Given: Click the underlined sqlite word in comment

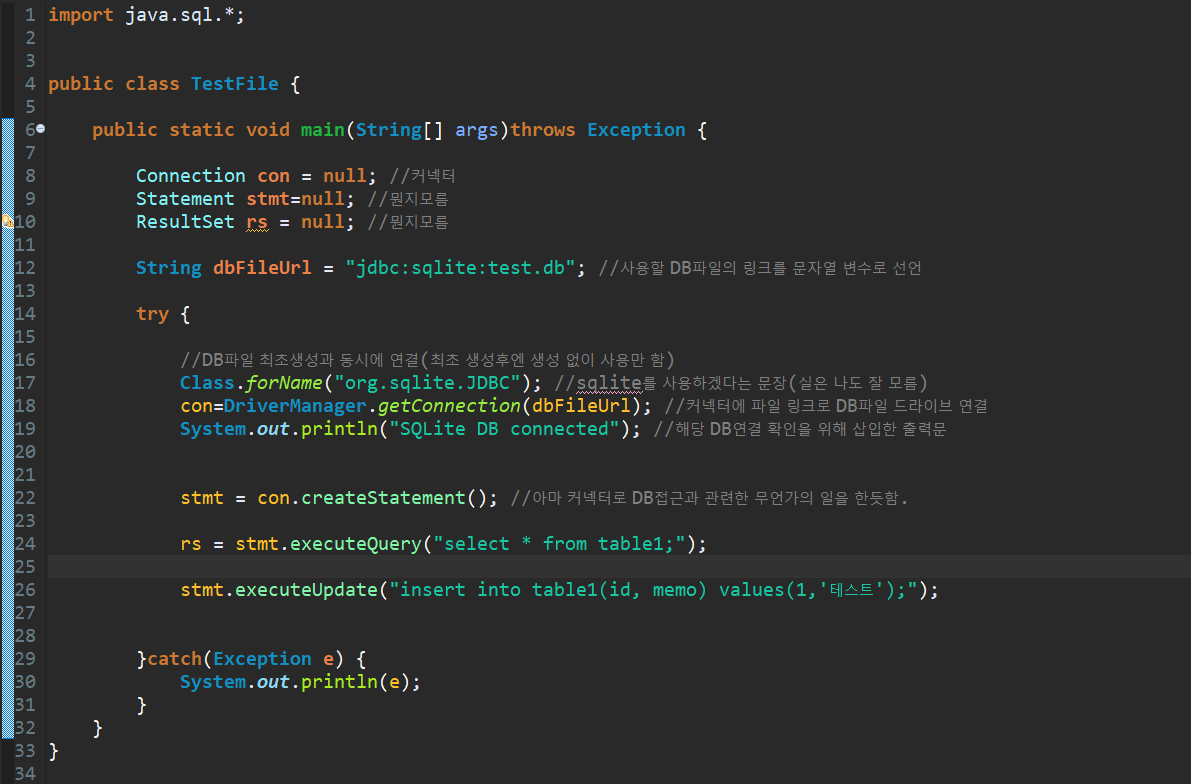Looking at the screenshot, I should pyautogui.click(x=609, y=383).
